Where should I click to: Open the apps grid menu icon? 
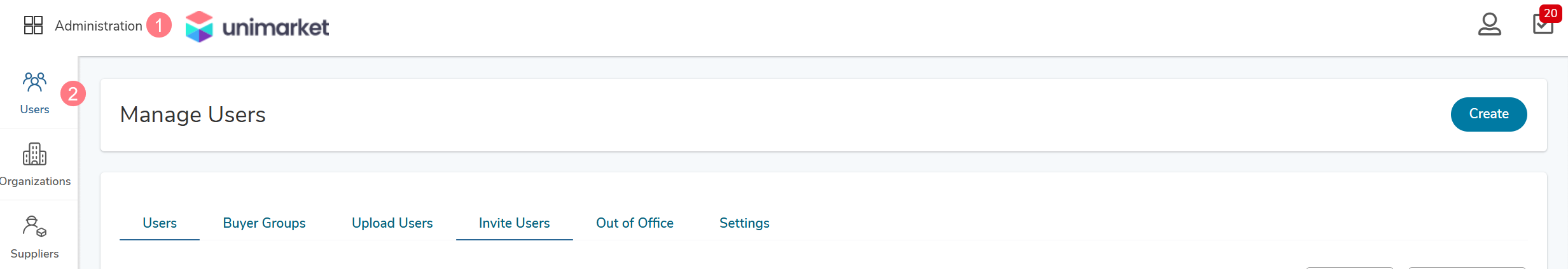[33, 25]
